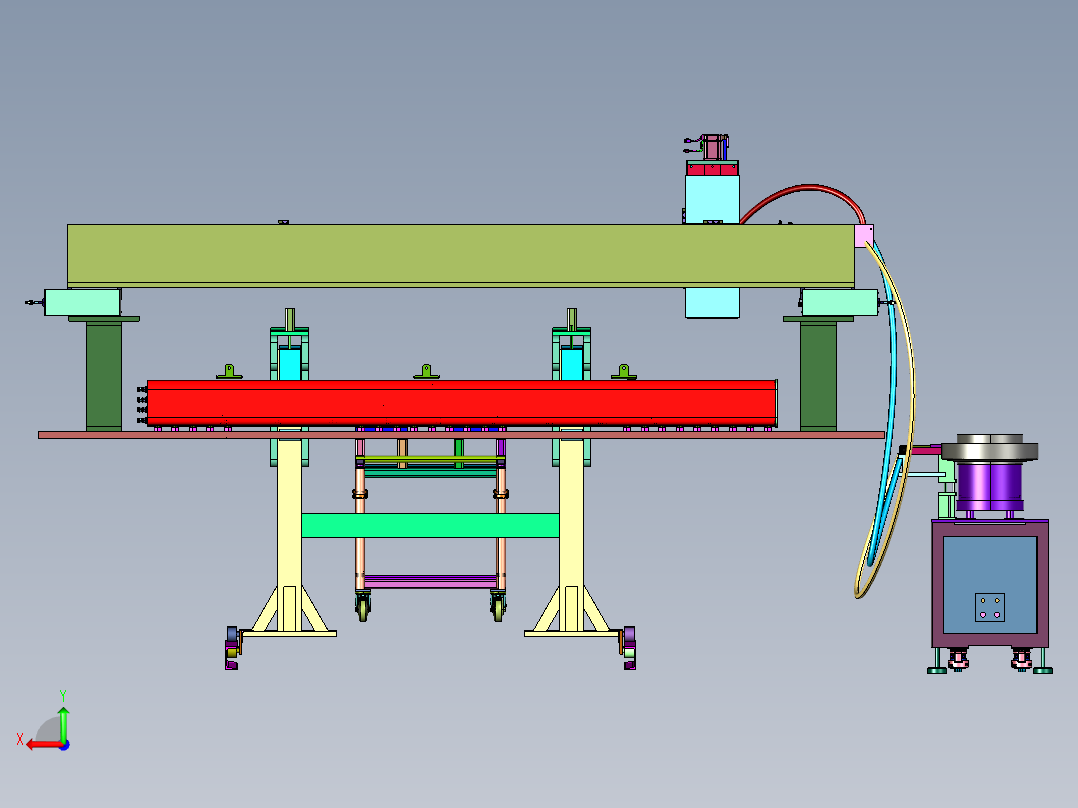
Task: Select the long olive green top beam
Action: pos(461,254)
